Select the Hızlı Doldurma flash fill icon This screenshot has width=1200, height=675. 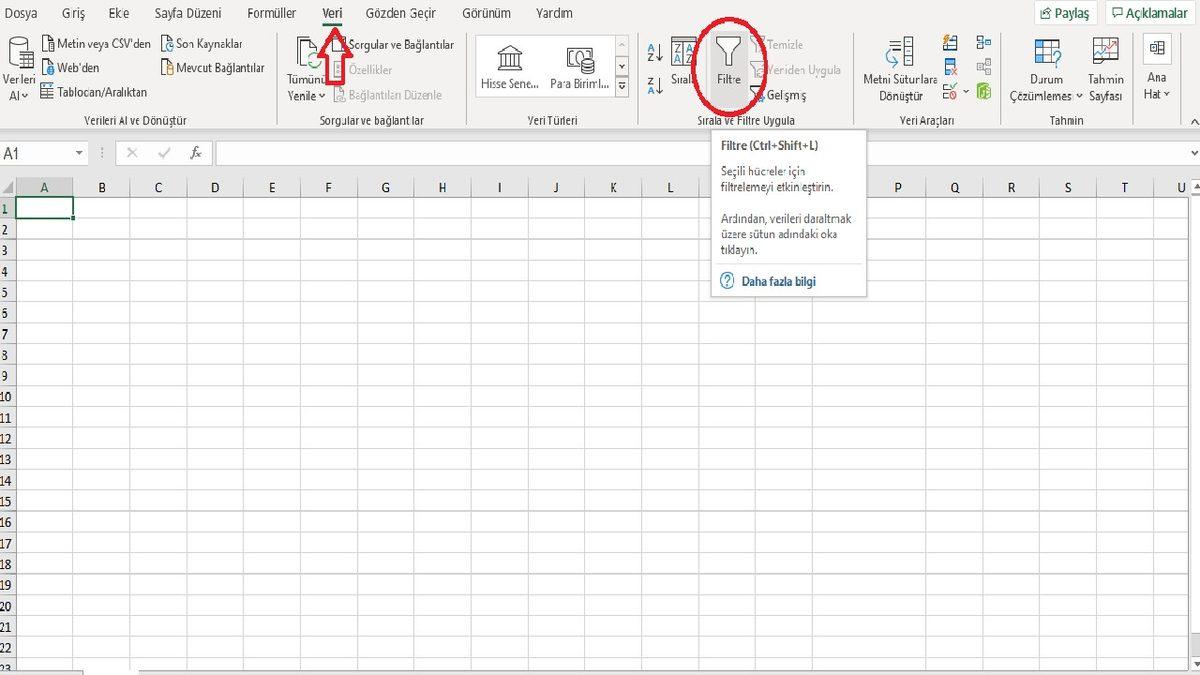tap(950, 42)
